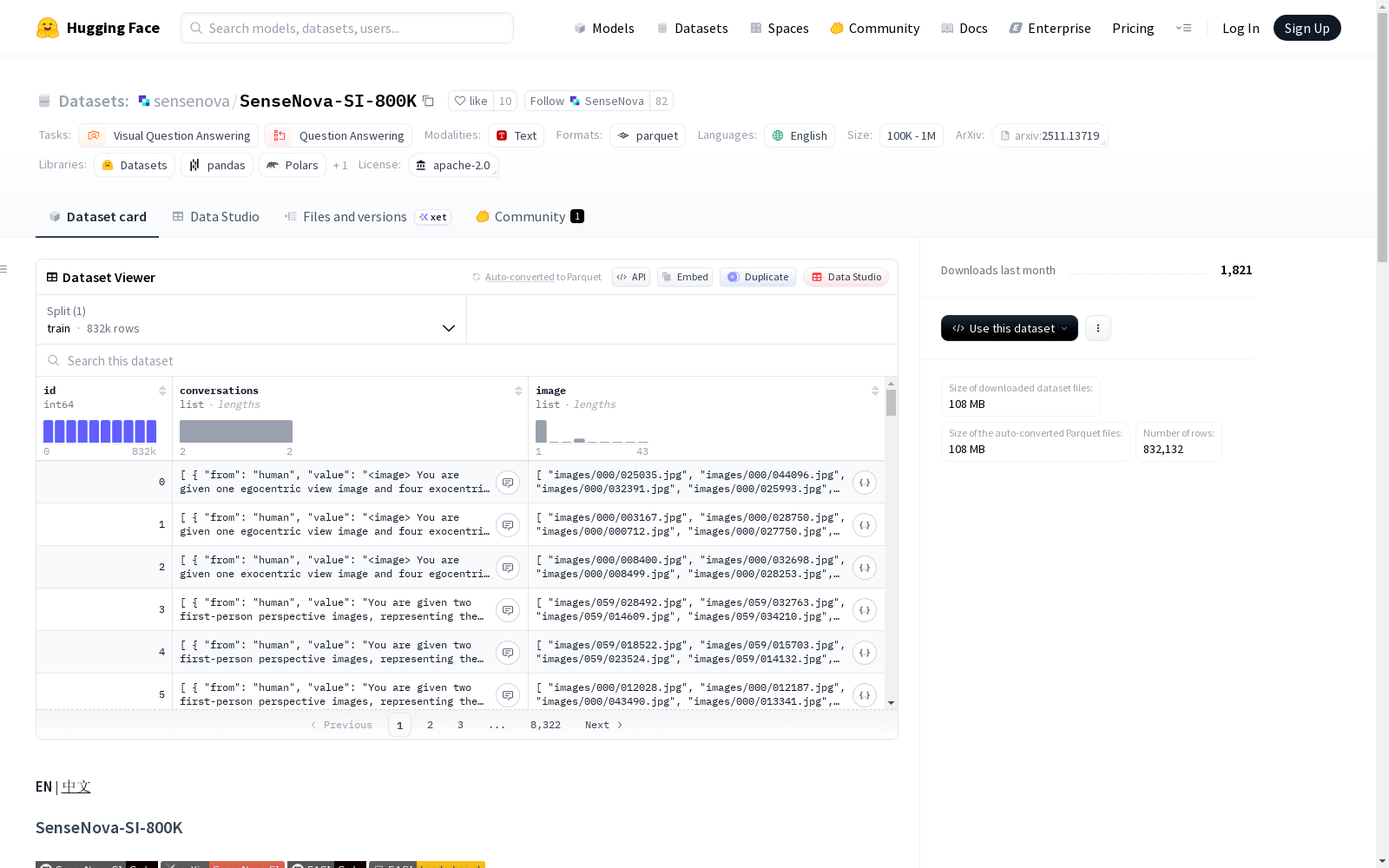Switch to the Data Studio tab

(x=216, y=217)
